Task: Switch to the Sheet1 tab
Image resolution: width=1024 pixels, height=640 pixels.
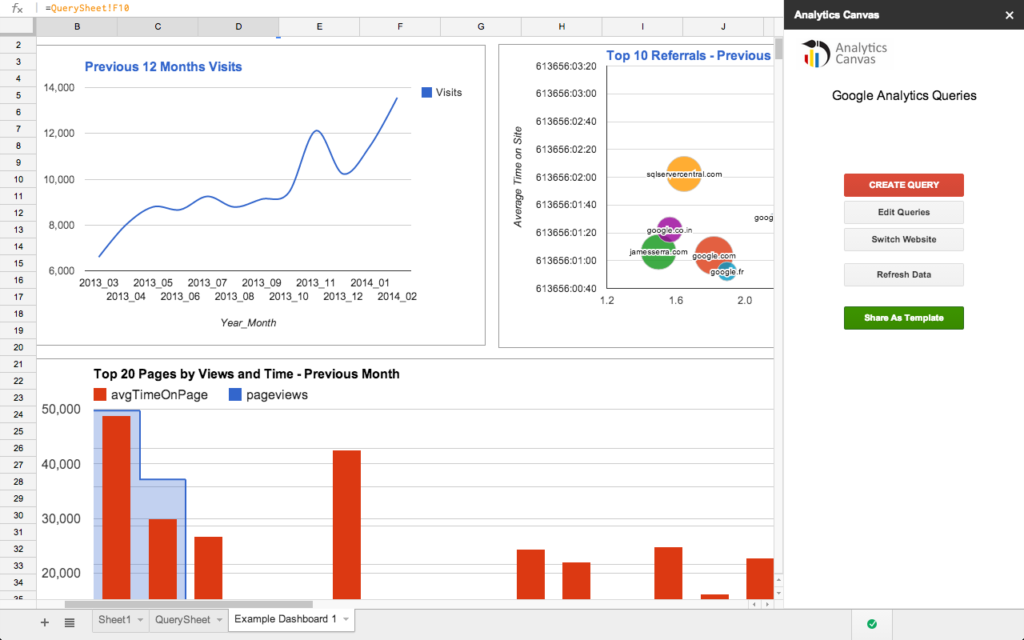Action: [114, 620]
